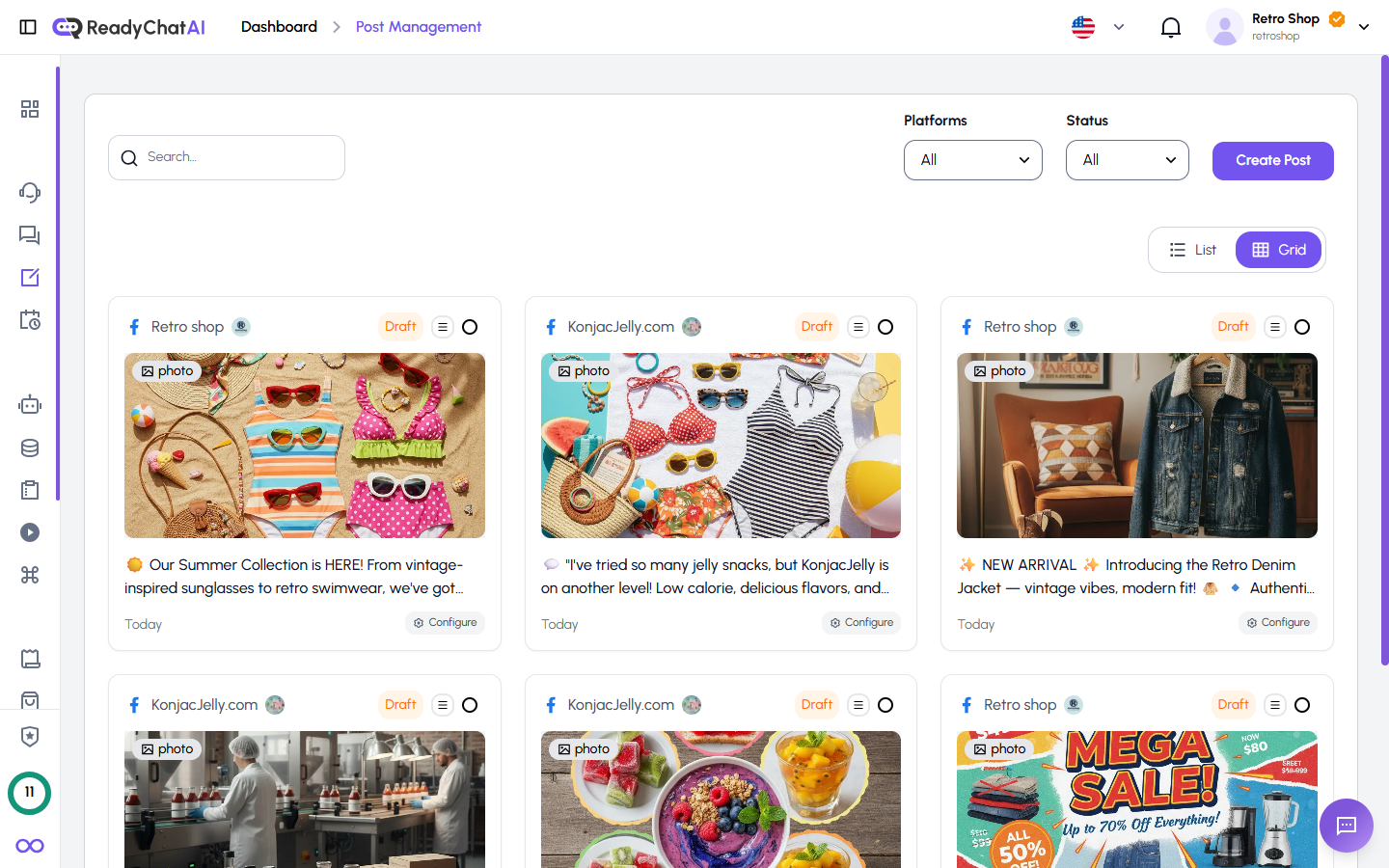Expand the language flag selector
This screenshot has height=868, width=1389.
click(x=1097, y=27)
